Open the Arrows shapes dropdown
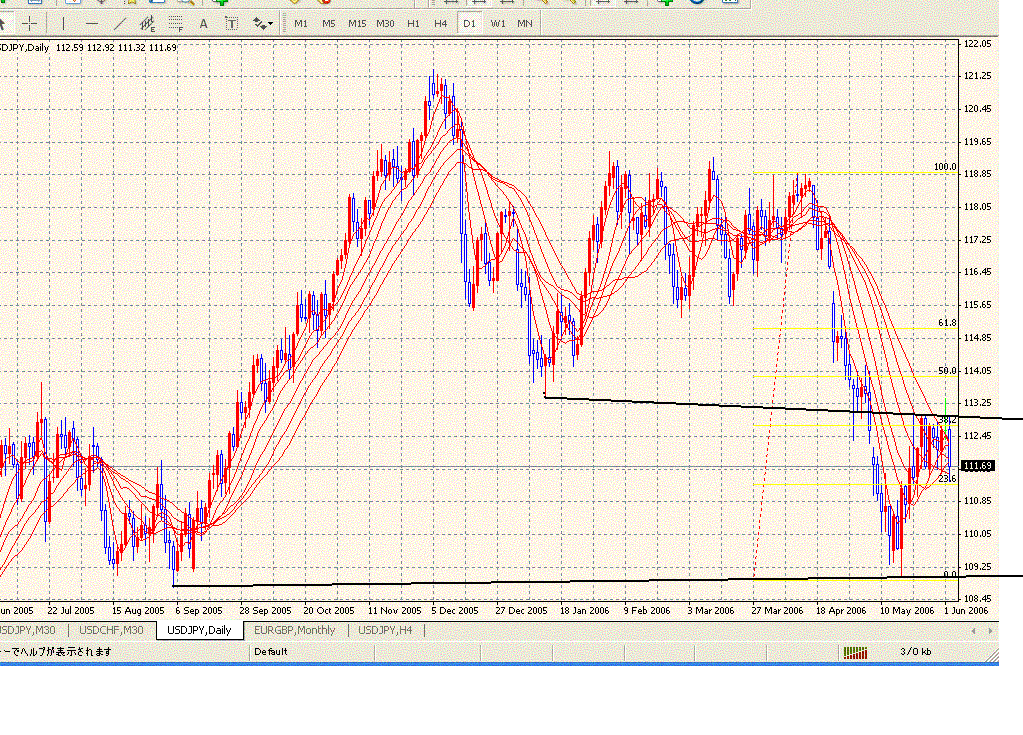Image resolution: width=1023 pixels, height=735 pixels. pyautogui.click(x=264, y=23)
